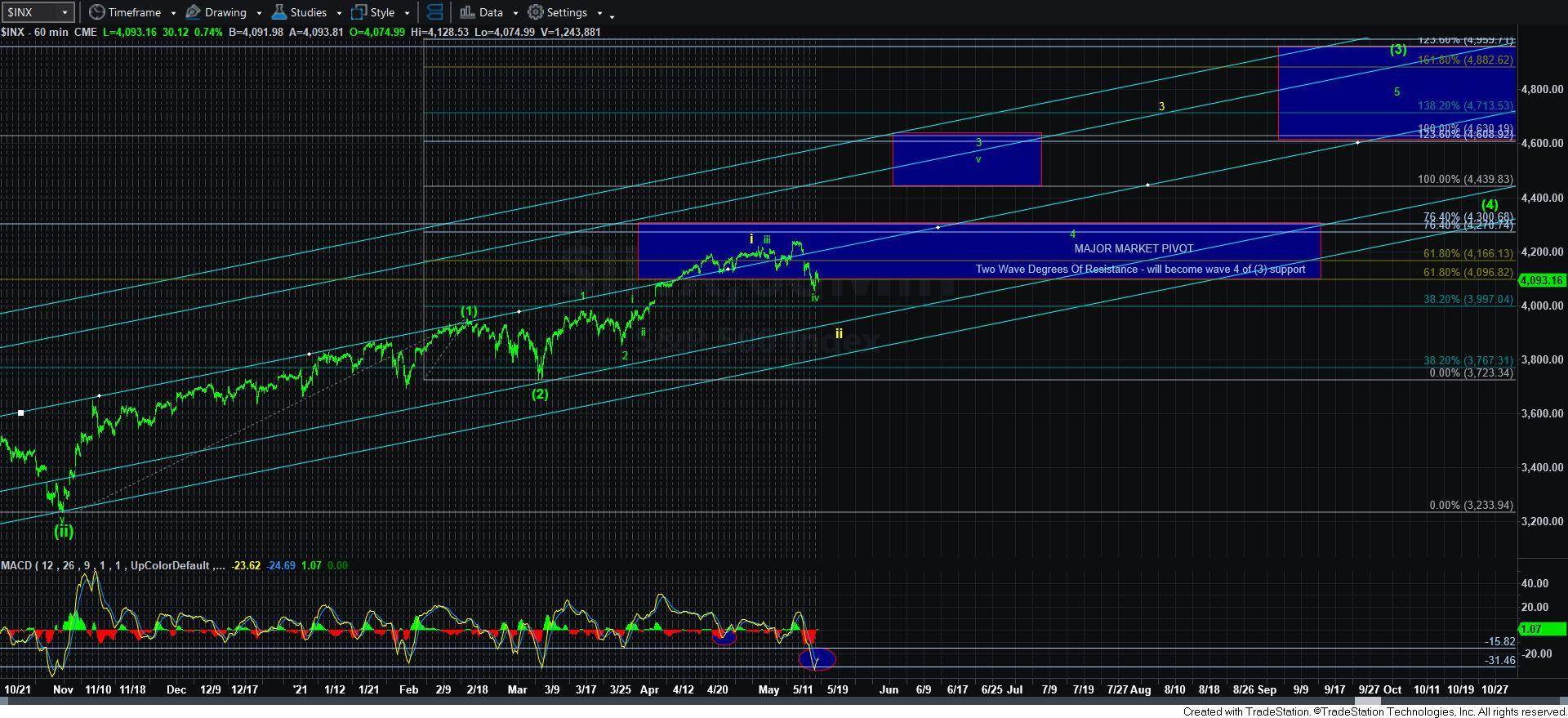Open the toolbar overflow arrow after Settings
Screen dimensions: 1568x718
(x=612, y=15)
